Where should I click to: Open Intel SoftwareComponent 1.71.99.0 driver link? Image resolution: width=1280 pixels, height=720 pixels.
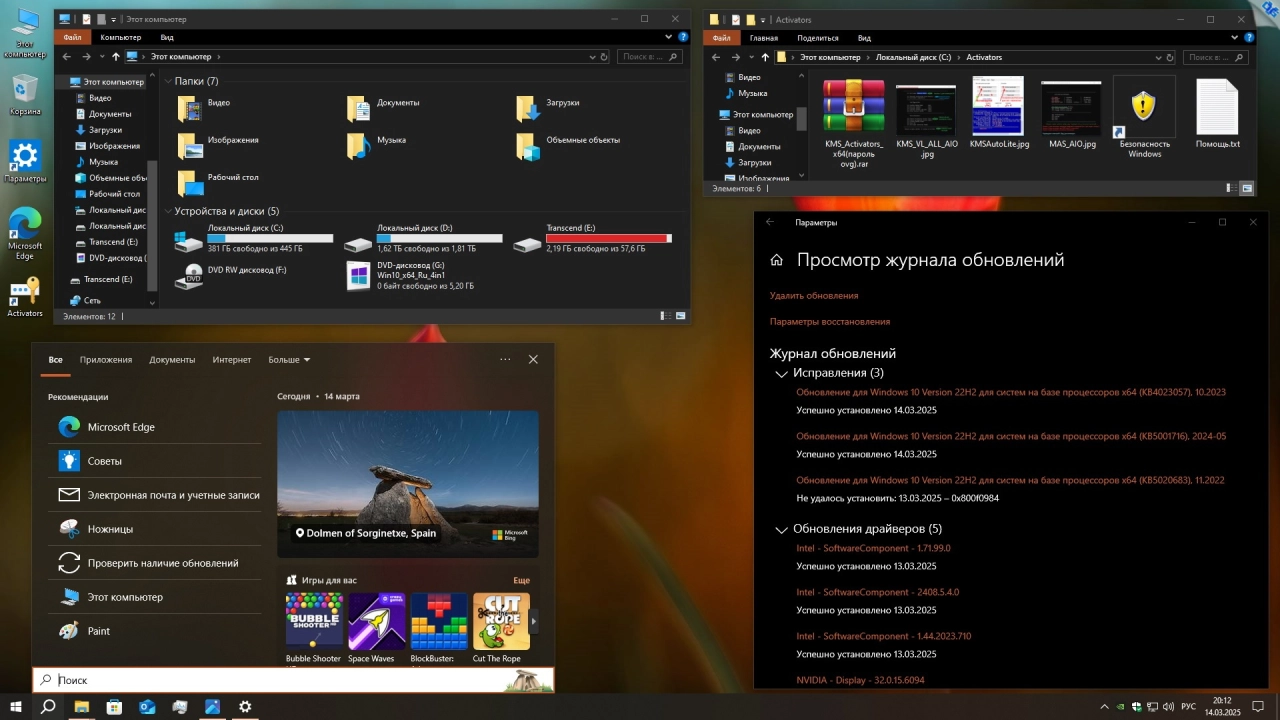click(873, 548)
